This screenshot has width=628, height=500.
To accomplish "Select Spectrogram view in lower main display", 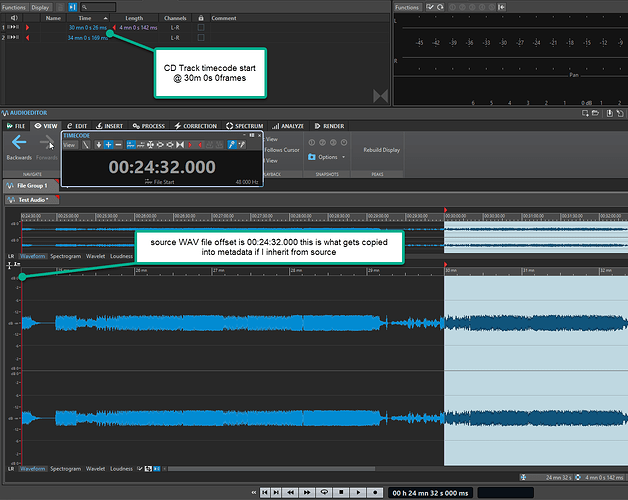I will 65,468.
